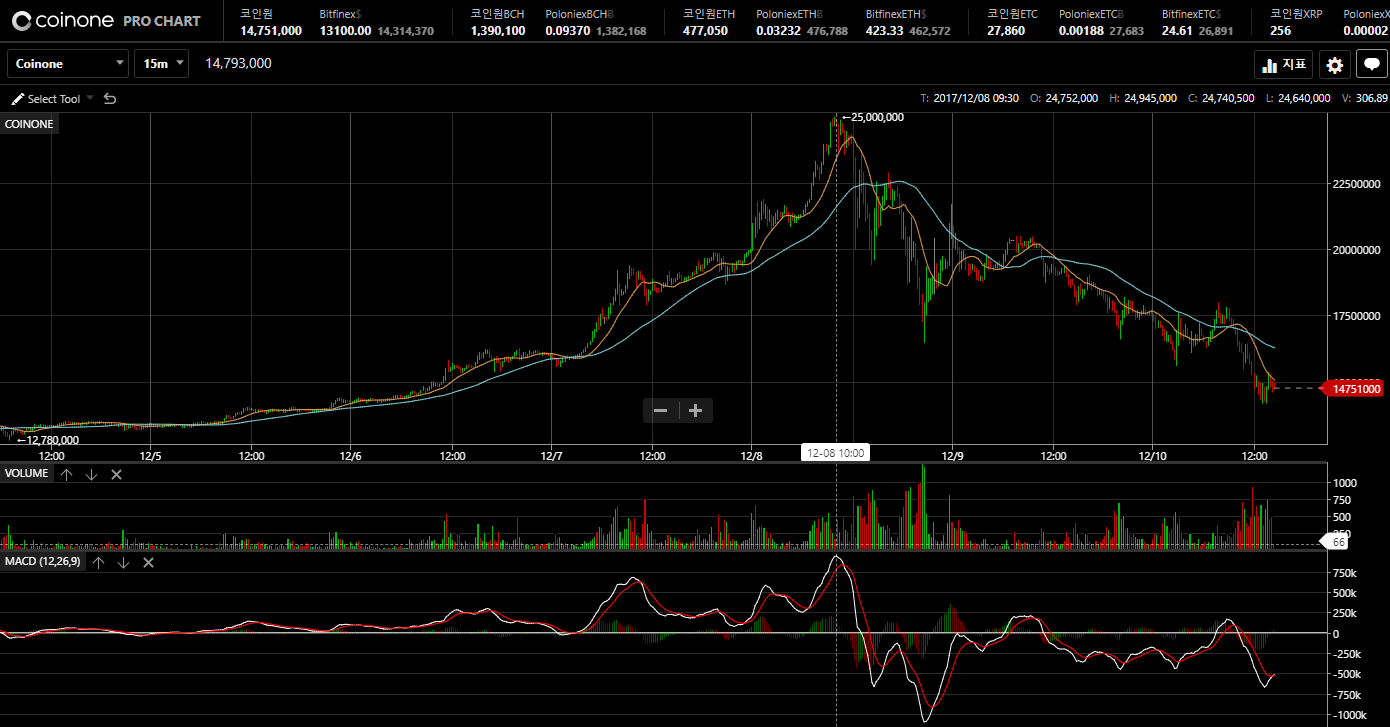
Task: Select the PoloniexBCH ticker
Action: tap(596, 22)
